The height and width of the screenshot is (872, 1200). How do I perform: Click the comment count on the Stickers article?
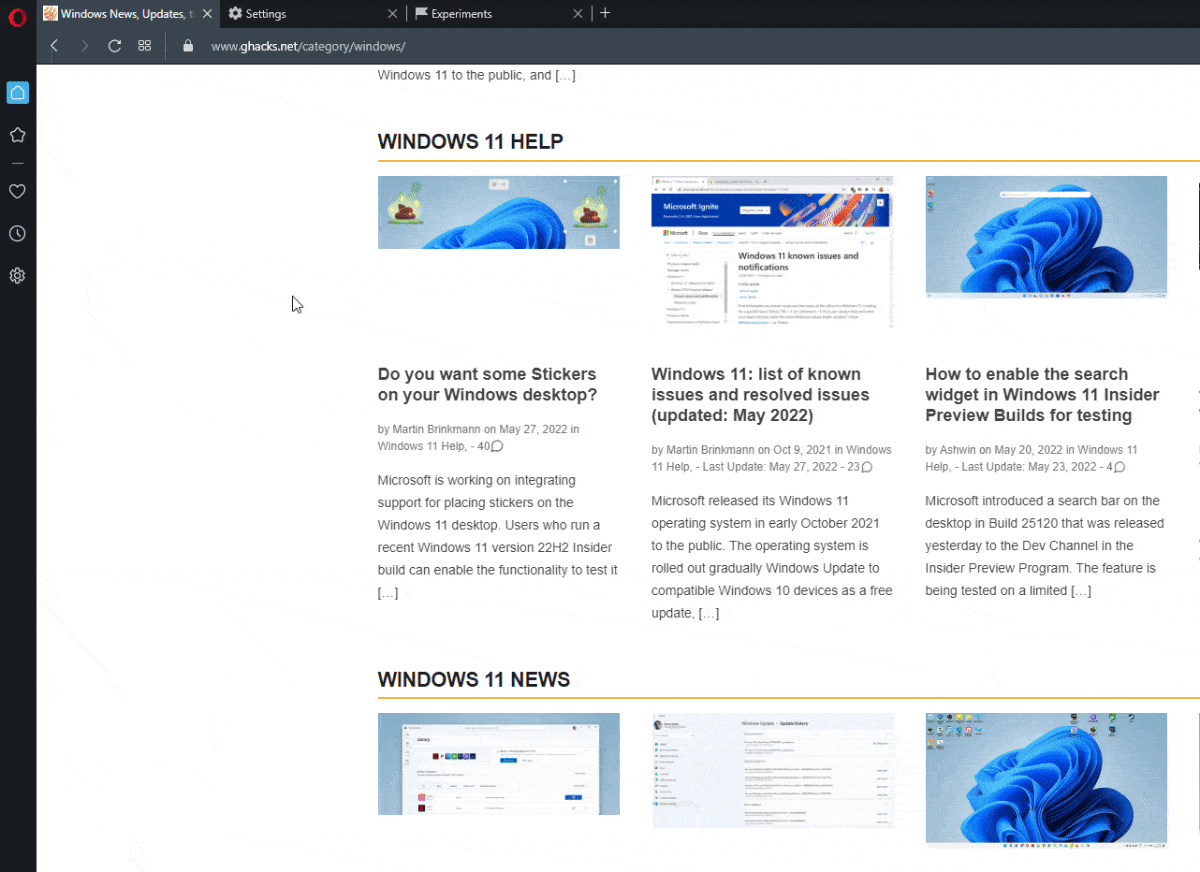(x=487, y=446)
